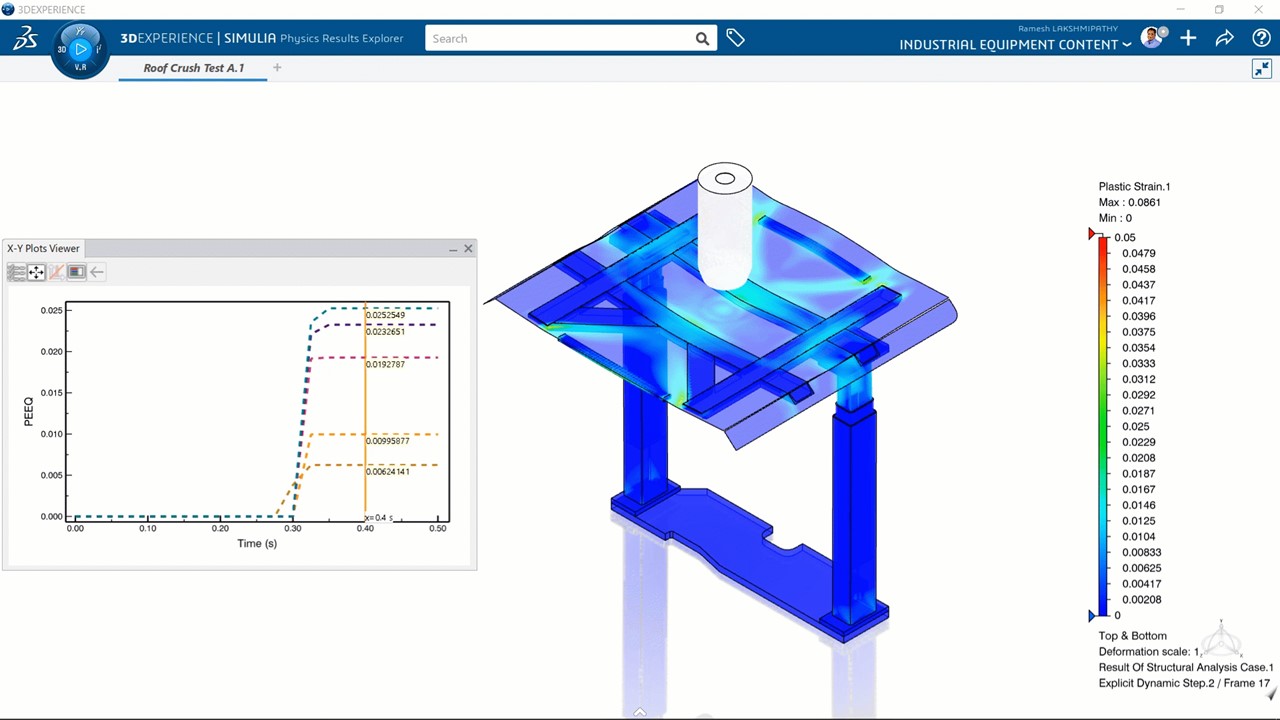
Task: Click the Deformation scale text
Action: (1149, 651)
